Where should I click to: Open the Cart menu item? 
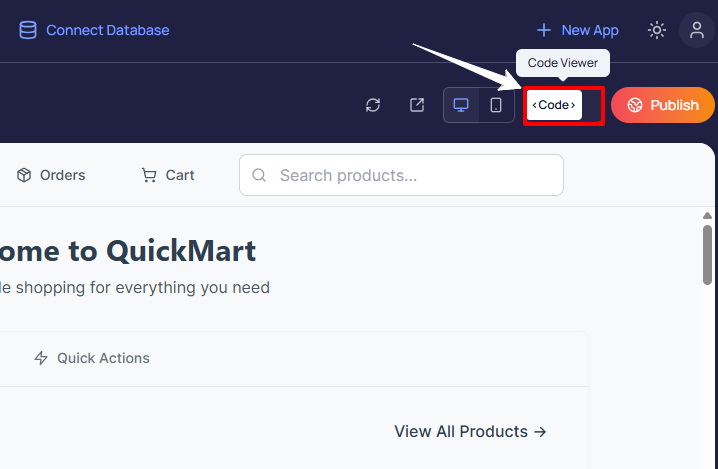(179, 175)
